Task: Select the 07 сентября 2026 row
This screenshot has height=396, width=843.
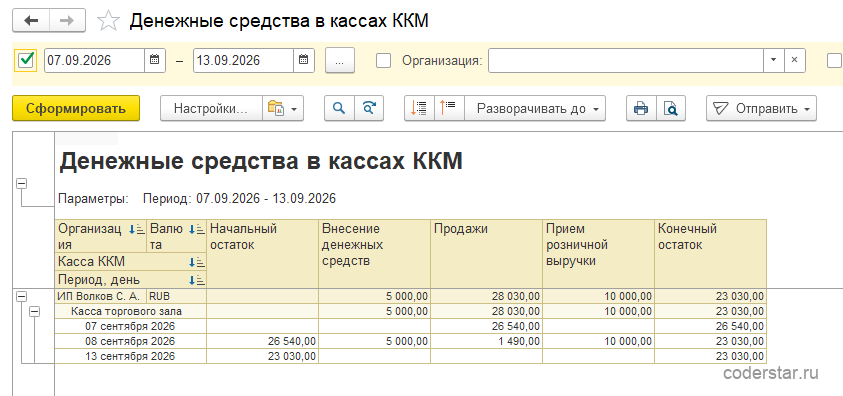Action: pos(131,326)
